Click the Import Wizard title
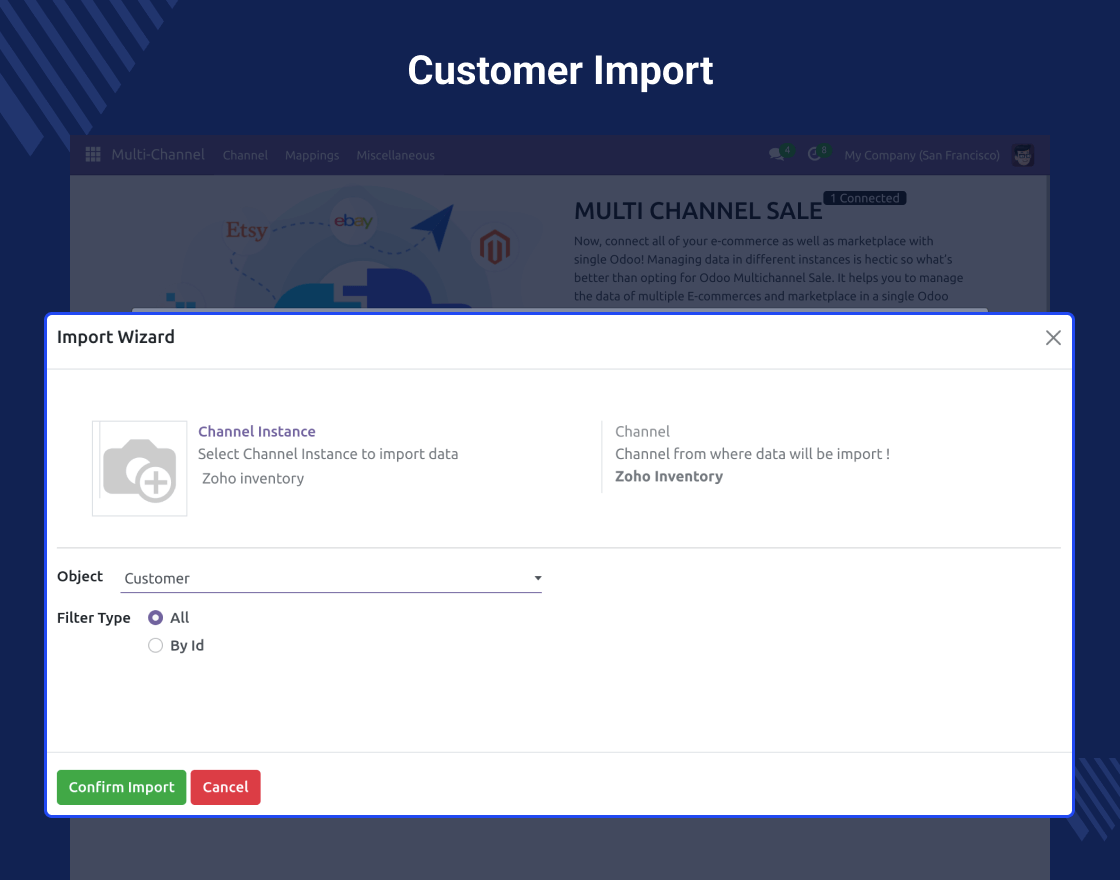1120x880 pixels. [116, 336]
